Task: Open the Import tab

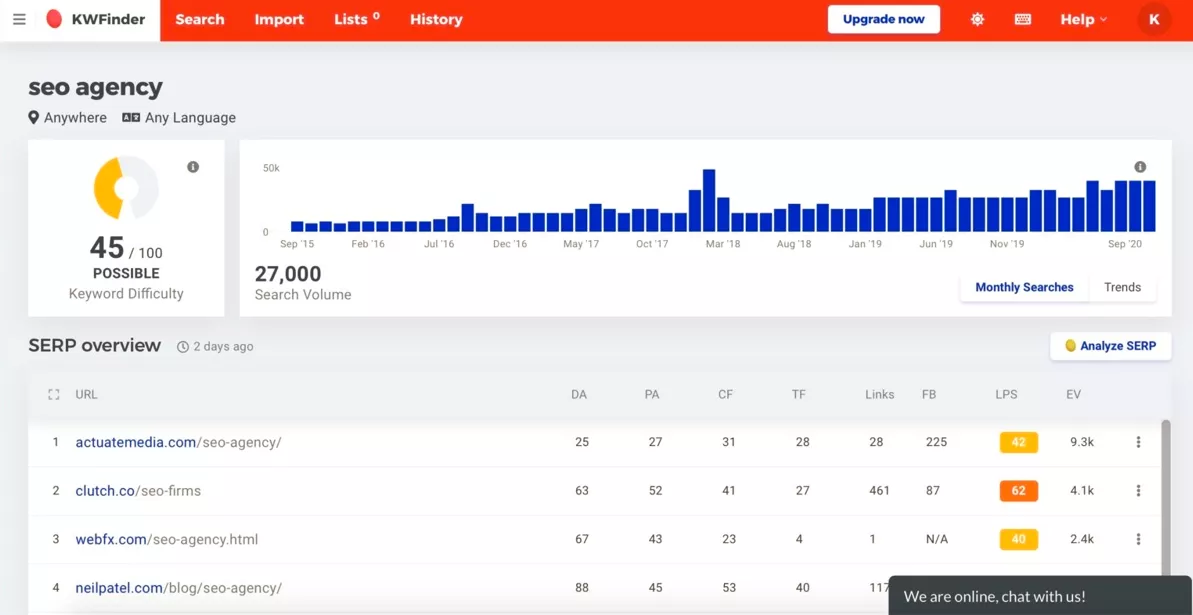Action: [279, 20]
